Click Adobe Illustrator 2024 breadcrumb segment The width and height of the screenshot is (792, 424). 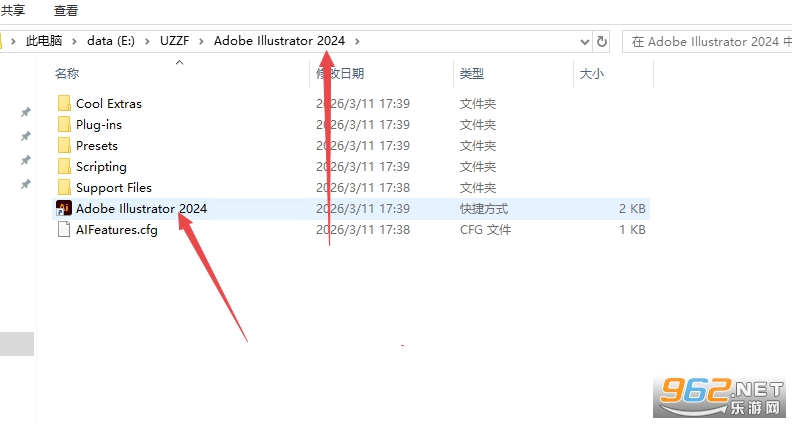coord(279,41)
